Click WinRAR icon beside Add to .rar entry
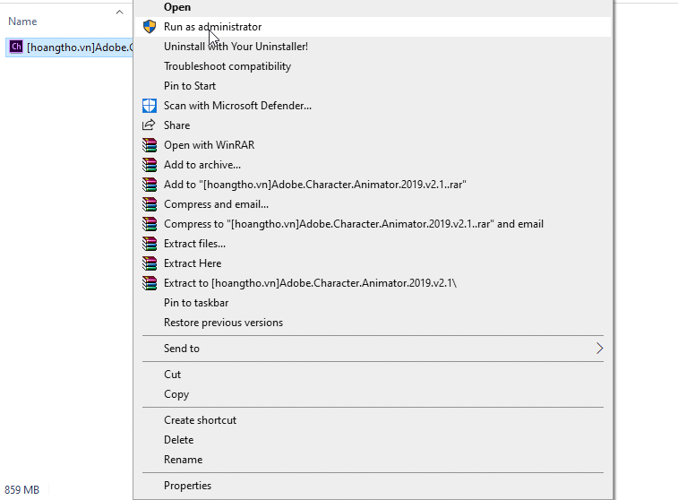This screenshot has height=500, width=678. pyautogui.click(x=150, y=185)
